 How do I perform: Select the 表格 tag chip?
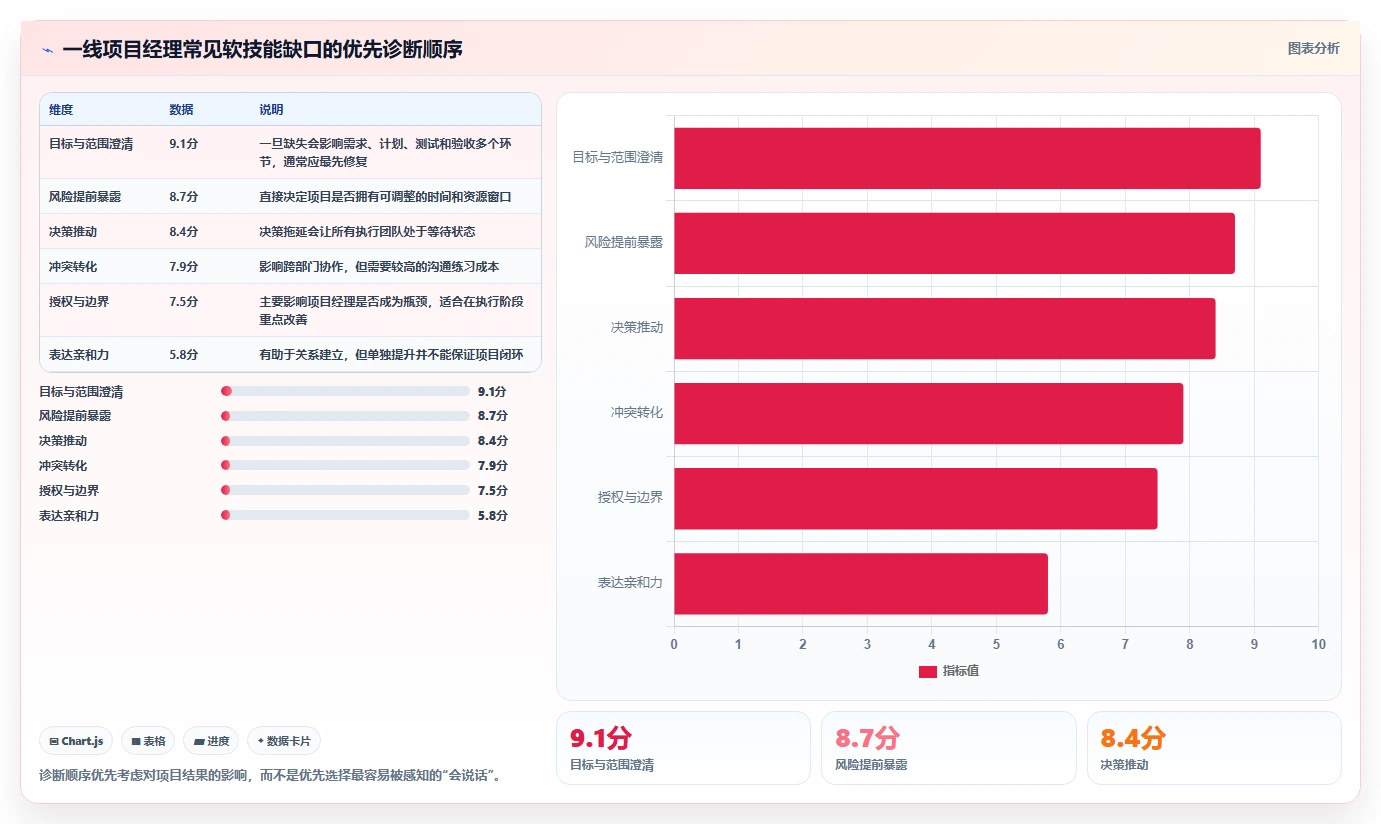click(148, 741)
